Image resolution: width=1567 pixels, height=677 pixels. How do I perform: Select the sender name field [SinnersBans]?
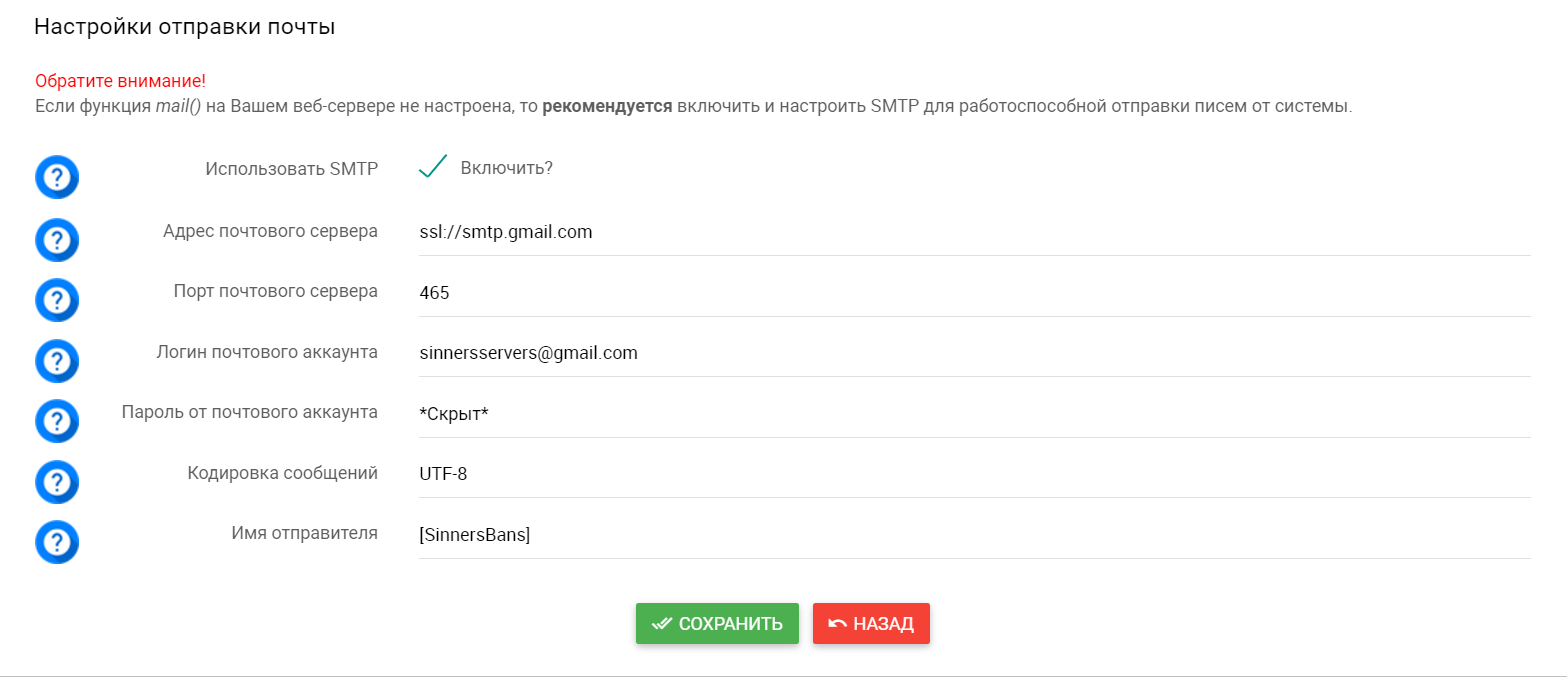(x=975, y=535)
